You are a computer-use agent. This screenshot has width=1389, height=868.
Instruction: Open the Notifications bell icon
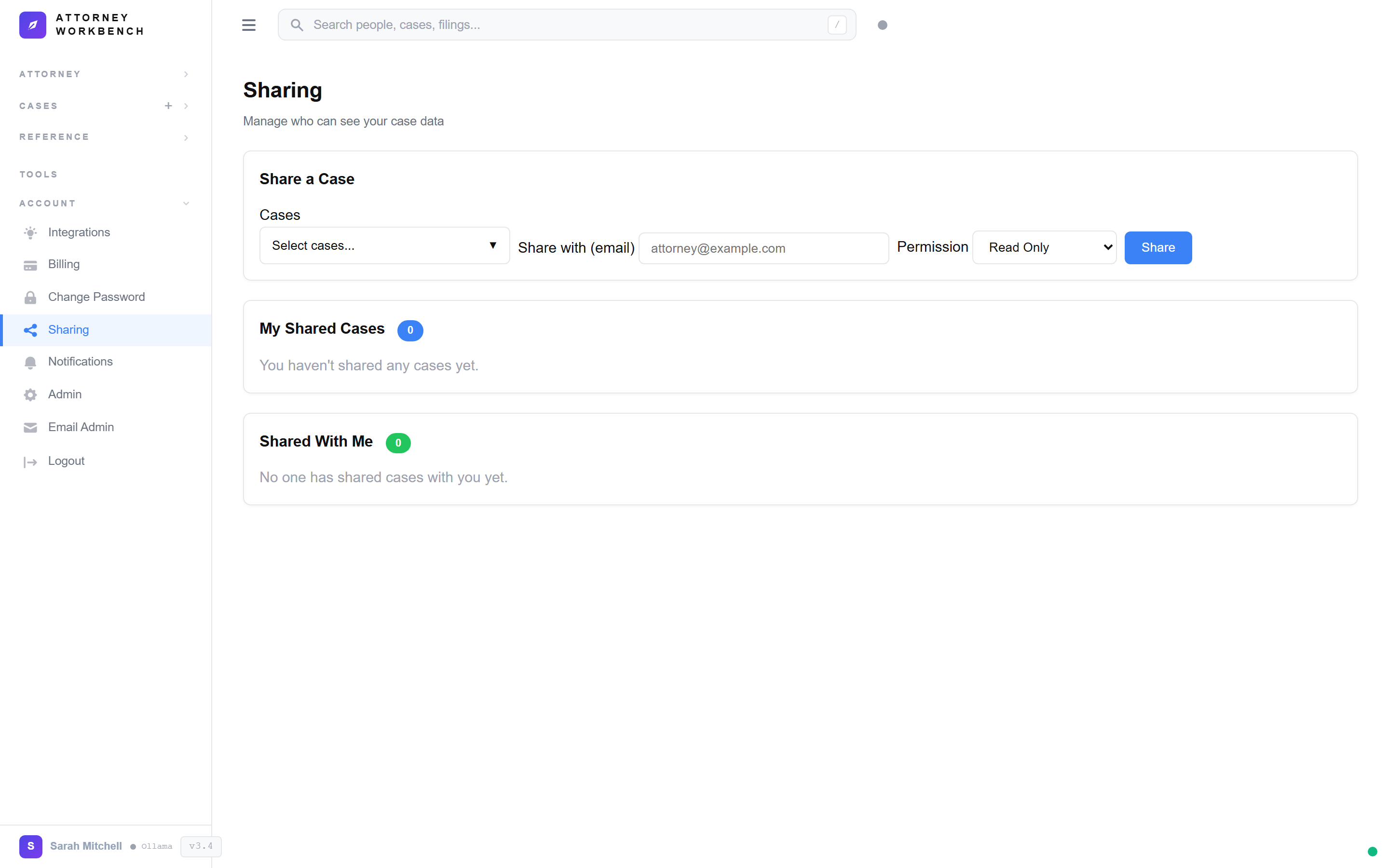click(x=30, y=362)
